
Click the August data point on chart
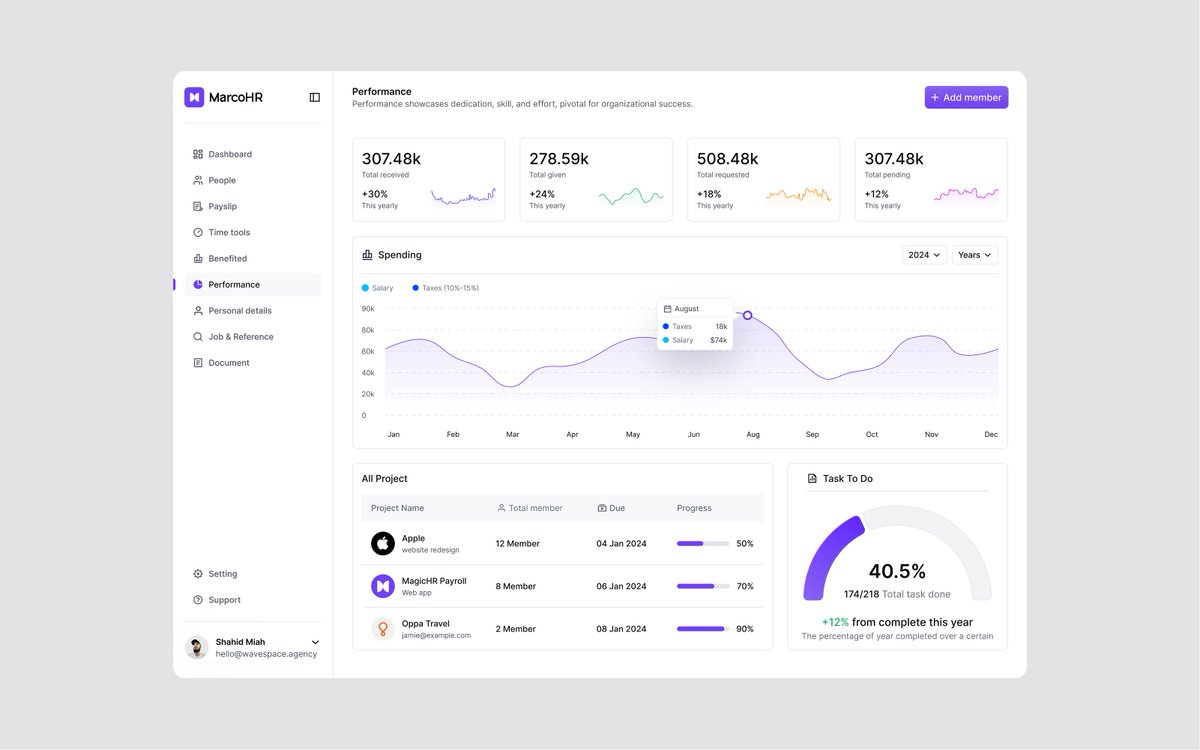pyautogui.click(x=747, y=315)
